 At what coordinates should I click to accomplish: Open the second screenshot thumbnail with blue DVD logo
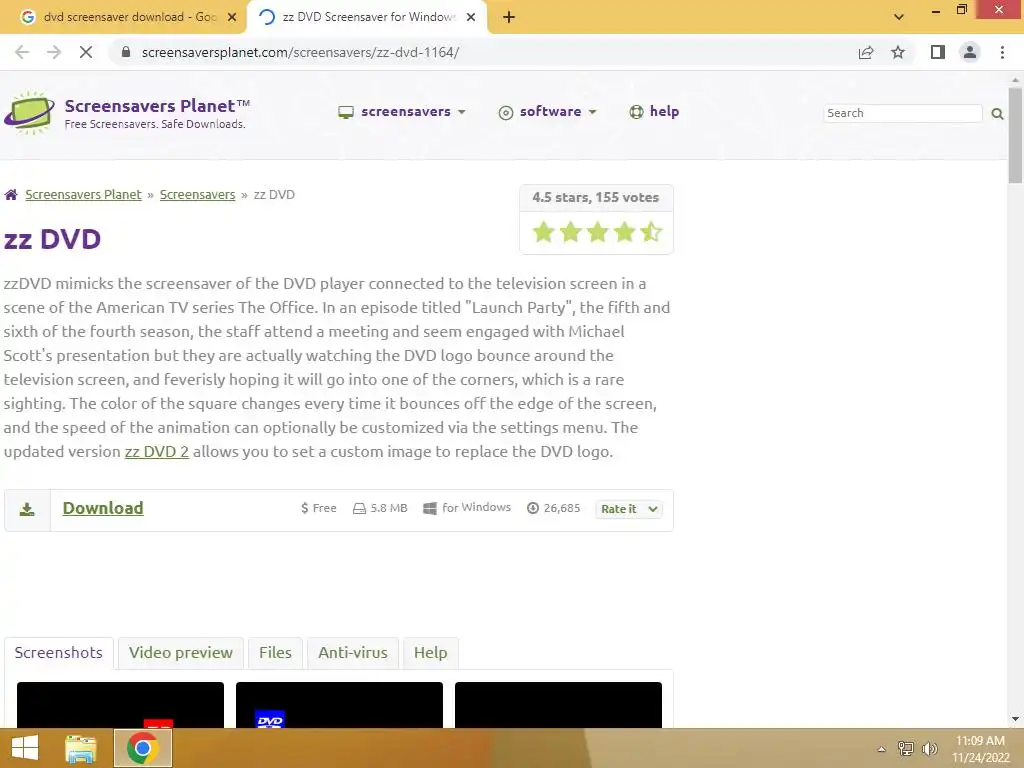pos(339,705)
